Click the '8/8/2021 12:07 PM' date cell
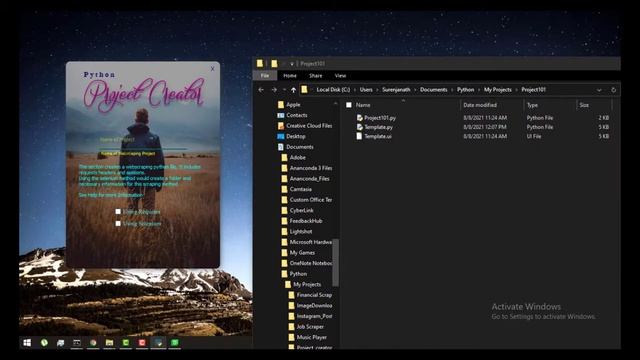Screen dimensions: 640x360 485,127
